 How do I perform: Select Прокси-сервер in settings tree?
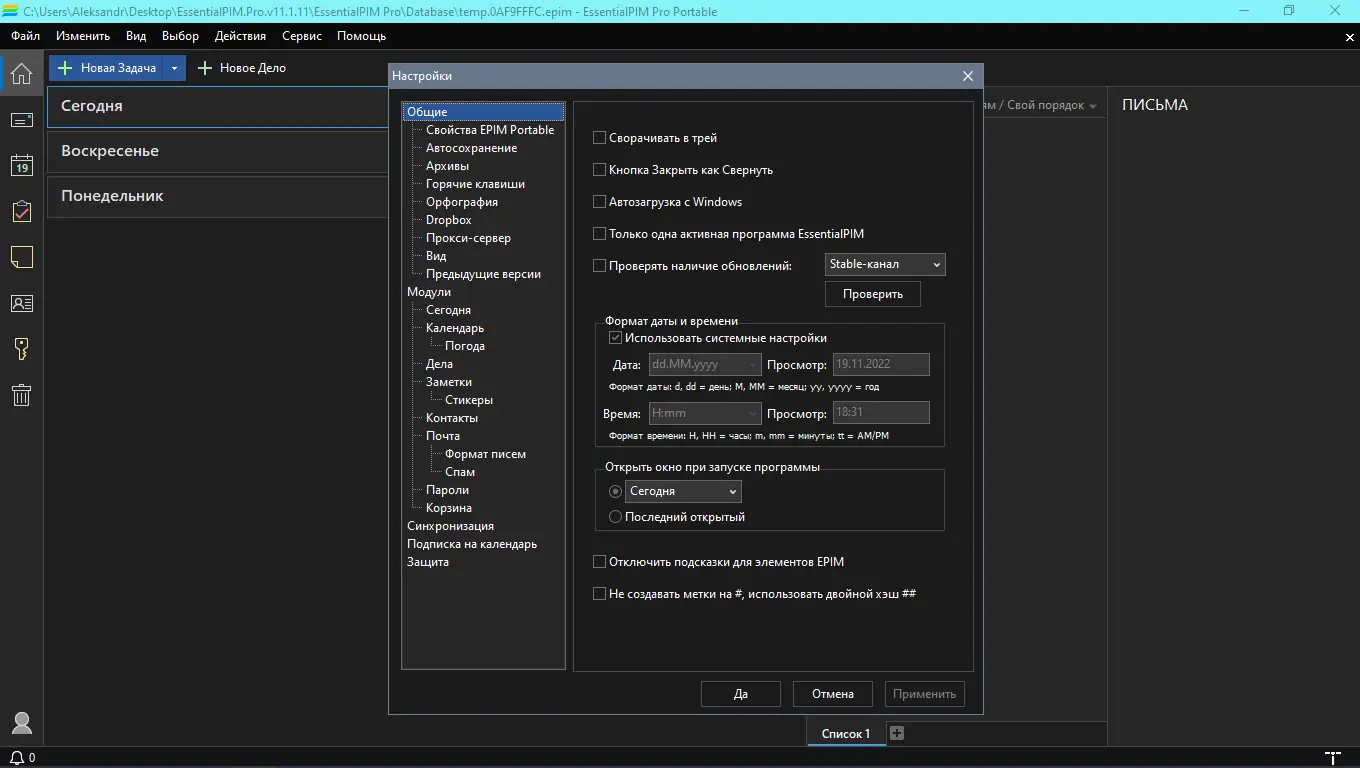click(468, 238)
